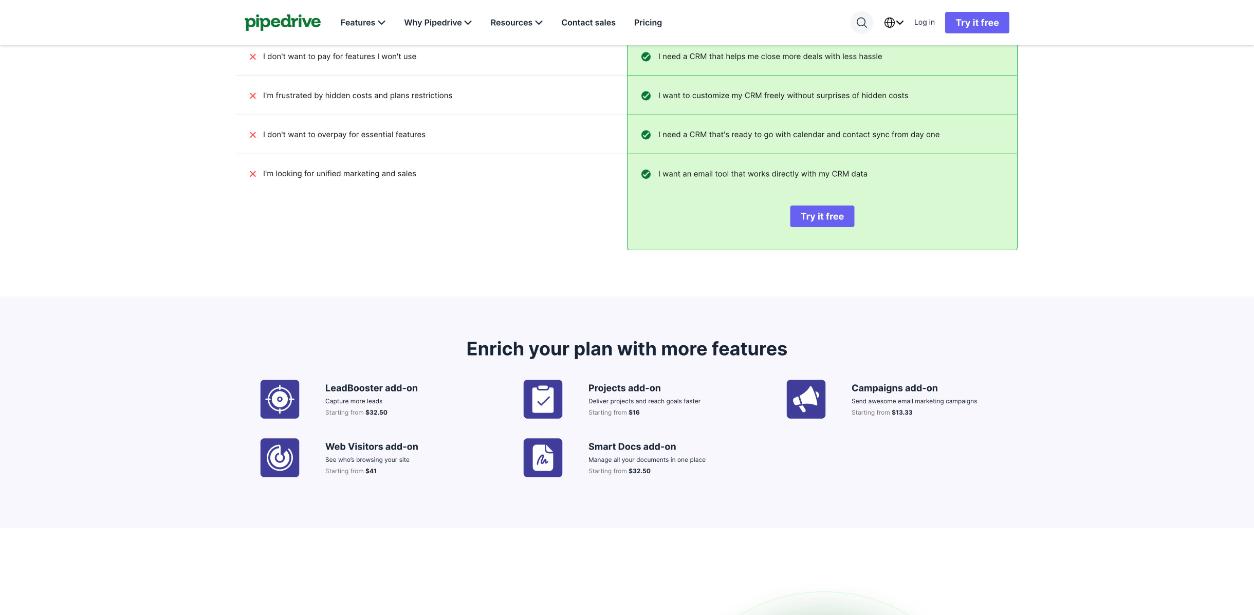Select text 'I'm frustrated by hidden costs and plans restrictions'

(358, 96)
